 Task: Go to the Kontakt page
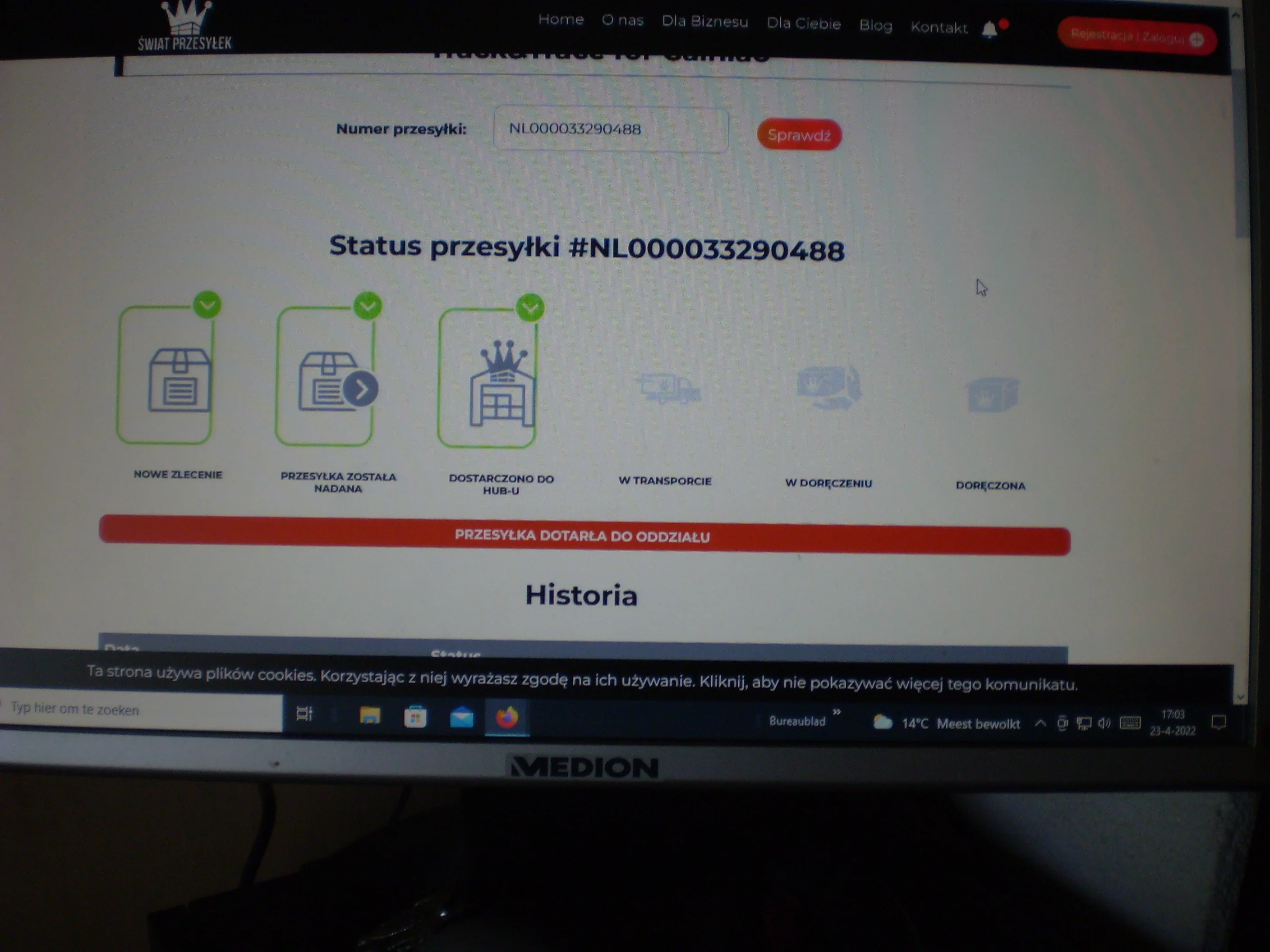pos(939,27)
